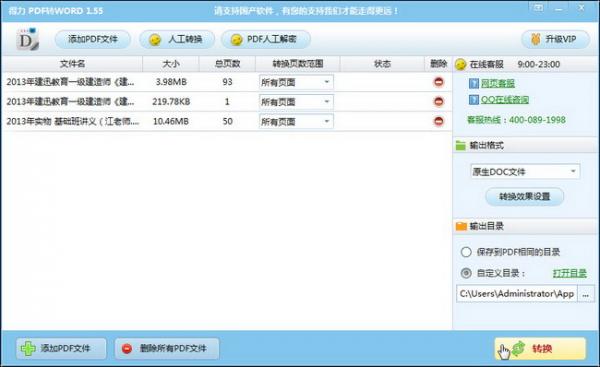The height and width of the screenshot is (367, 600).
Task: Open the native DOC output format dropdown
Action: 525,171
